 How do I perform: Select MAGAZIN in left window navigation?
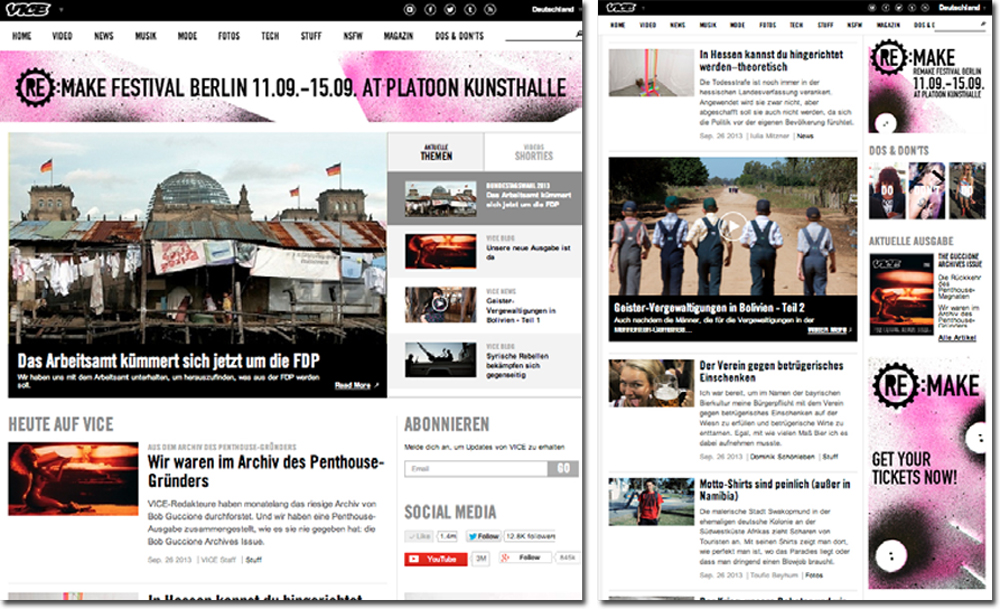tap(399, 36)
